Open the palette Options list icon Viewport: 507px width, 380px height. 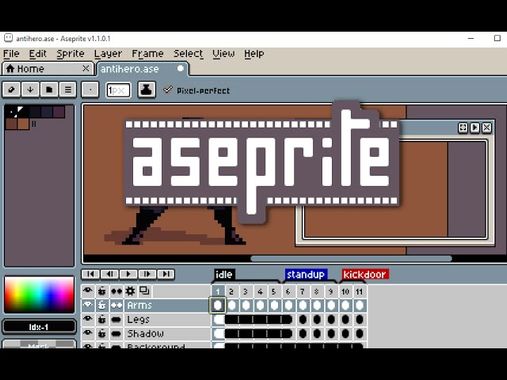point(68,90)
